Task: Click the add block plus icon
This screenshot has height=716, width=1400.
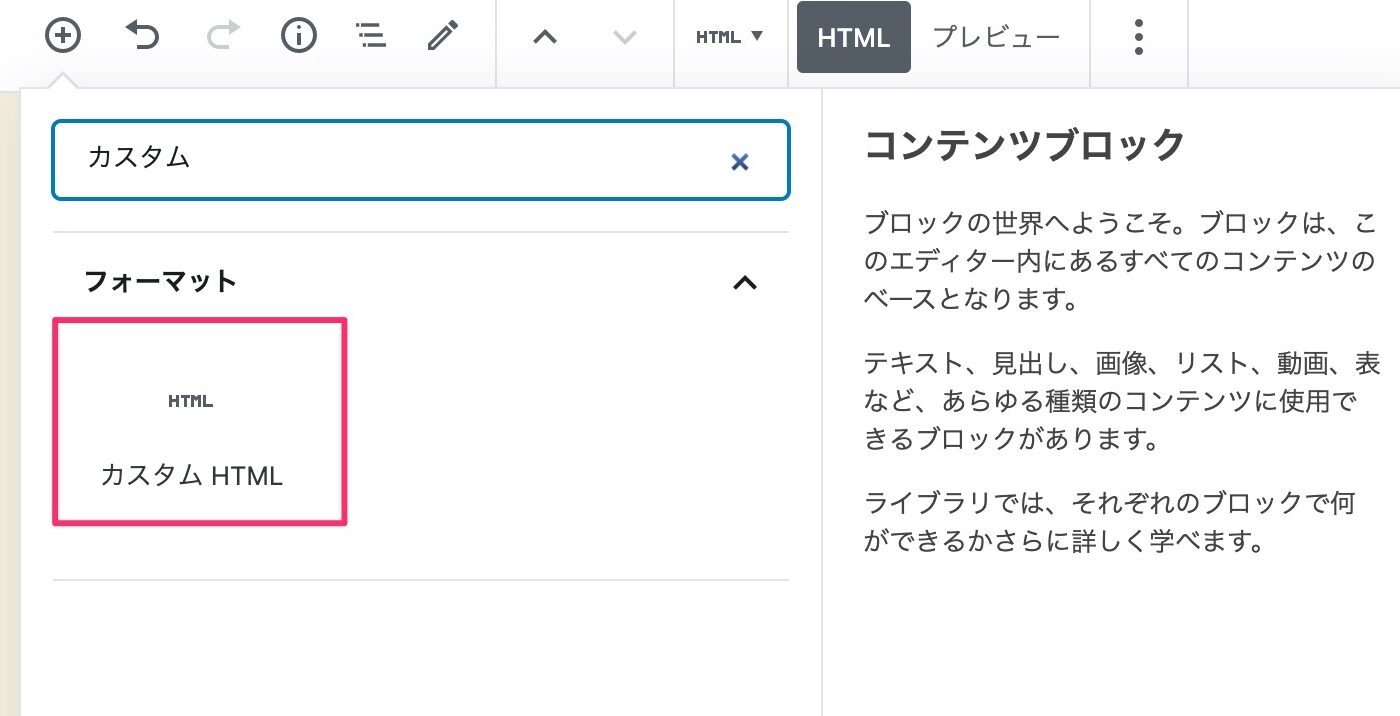Action: click(63, 37)
